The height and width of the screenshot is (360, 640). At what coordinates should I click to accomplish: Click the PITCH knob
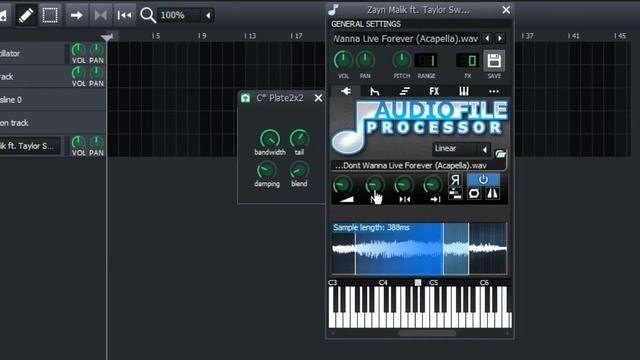(x=402, y=60)
